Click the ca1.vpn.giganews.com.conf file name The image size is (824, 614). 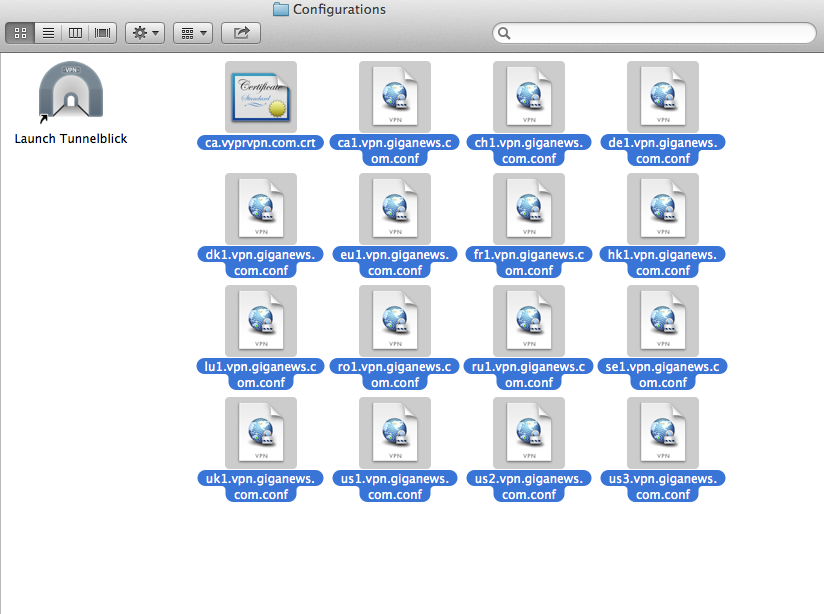coord(395,150)
